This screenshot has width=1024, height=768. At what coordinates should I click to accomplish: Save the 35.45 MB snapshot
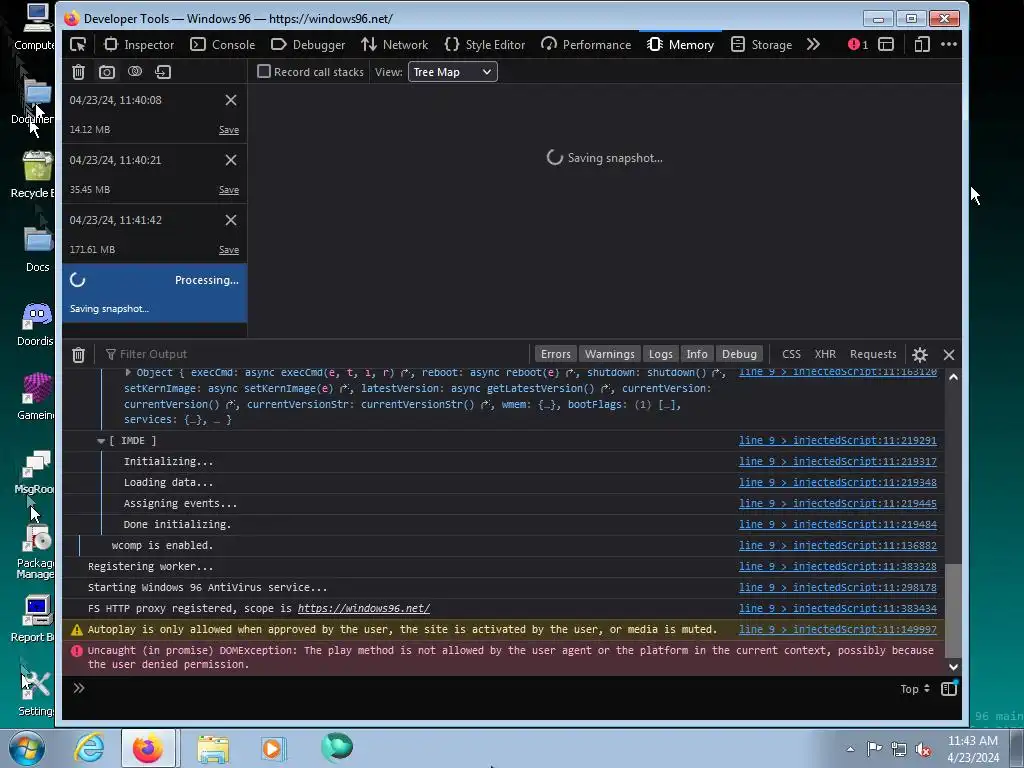(229, 190)
